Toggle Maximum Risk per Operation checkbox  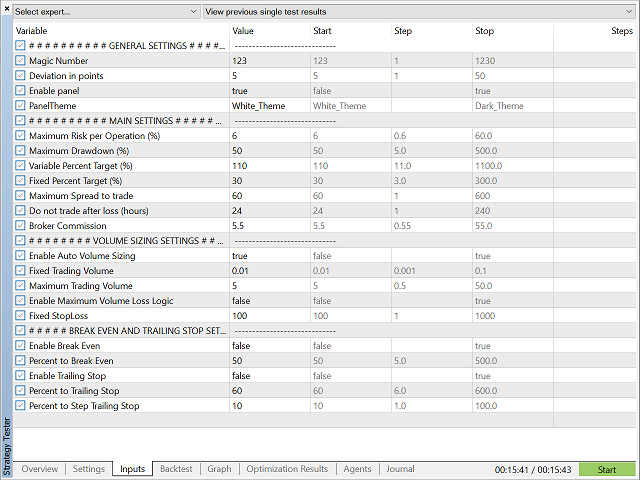coord(20,136)
